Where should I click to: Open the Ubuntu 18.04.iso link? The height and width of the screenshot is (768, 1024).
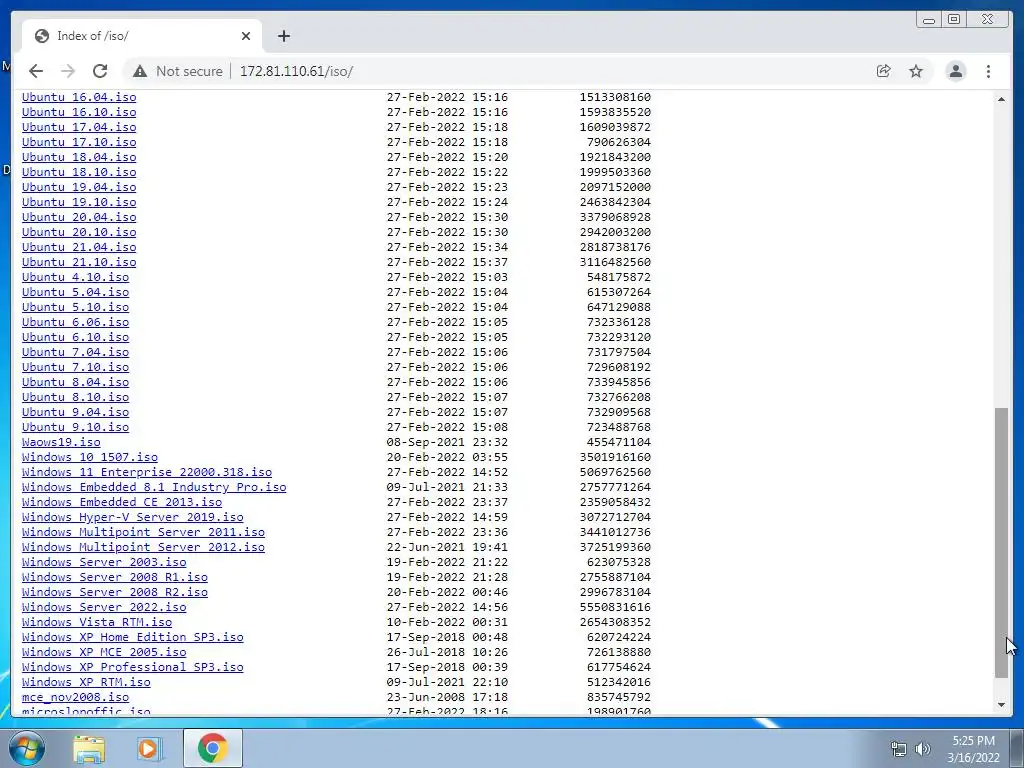pos(79,157)
